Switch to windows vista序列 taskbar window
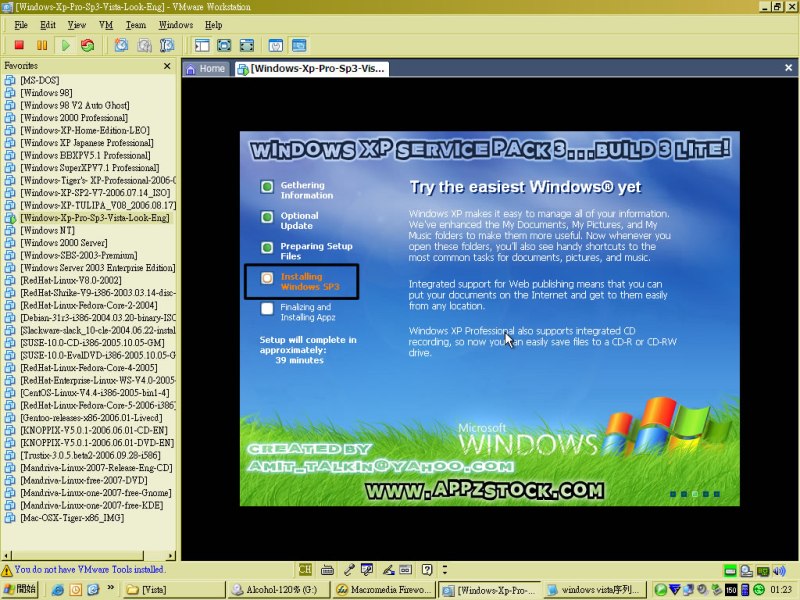 pos(594,590)
